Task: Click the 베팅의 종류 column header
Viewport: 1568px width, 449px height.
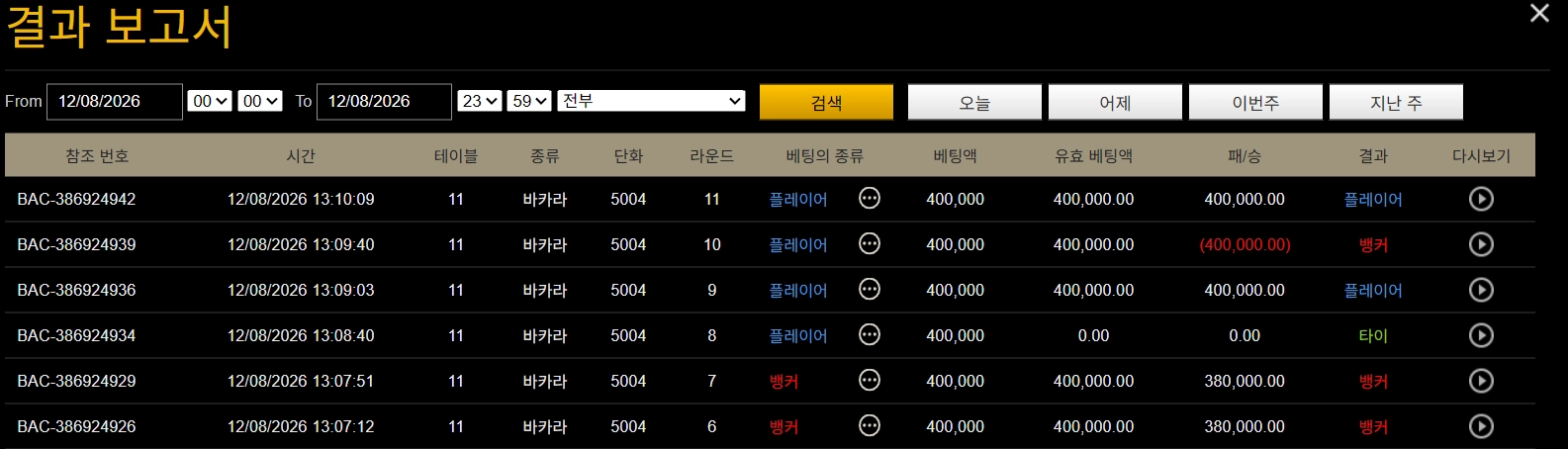Action: point(825,156)
